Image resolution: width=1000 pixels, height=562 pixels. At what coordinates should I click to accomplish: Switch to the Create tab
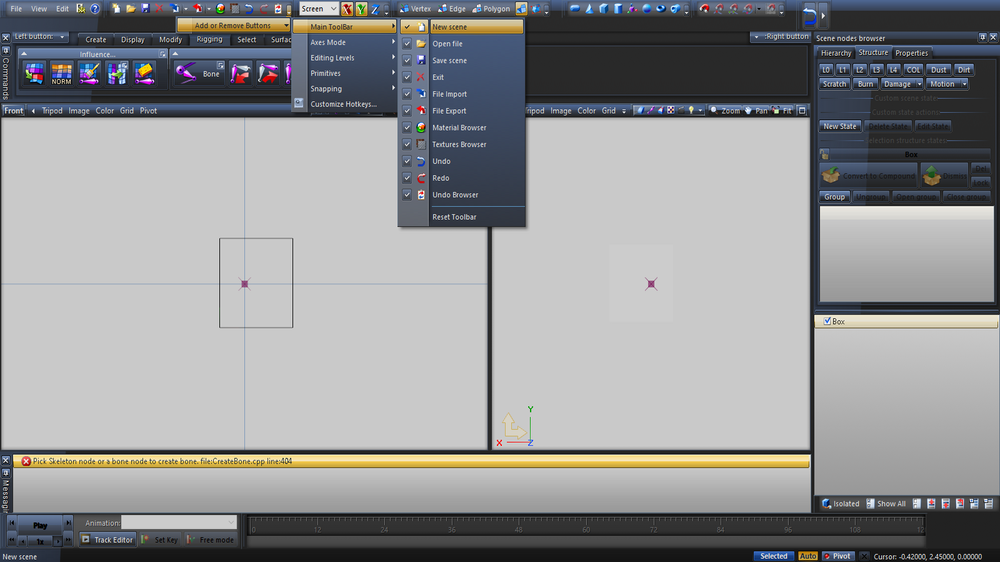96,40
